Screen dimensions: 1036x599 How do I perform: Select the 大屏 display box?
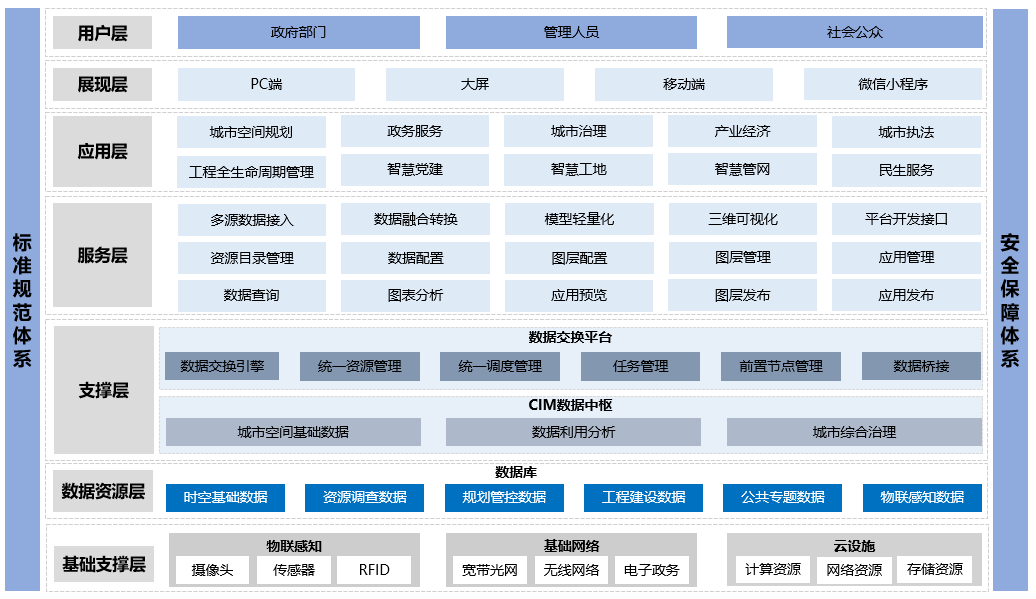(x=474, y=84)
